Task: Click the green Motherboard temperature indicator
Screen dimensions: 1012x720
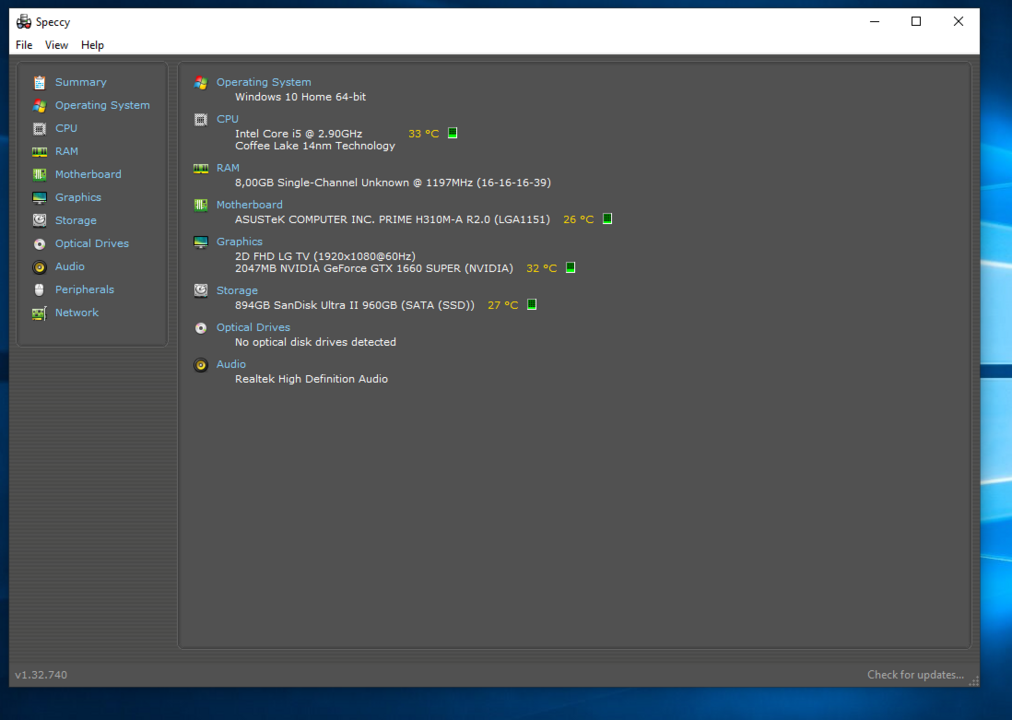Action: pos(607,219)
